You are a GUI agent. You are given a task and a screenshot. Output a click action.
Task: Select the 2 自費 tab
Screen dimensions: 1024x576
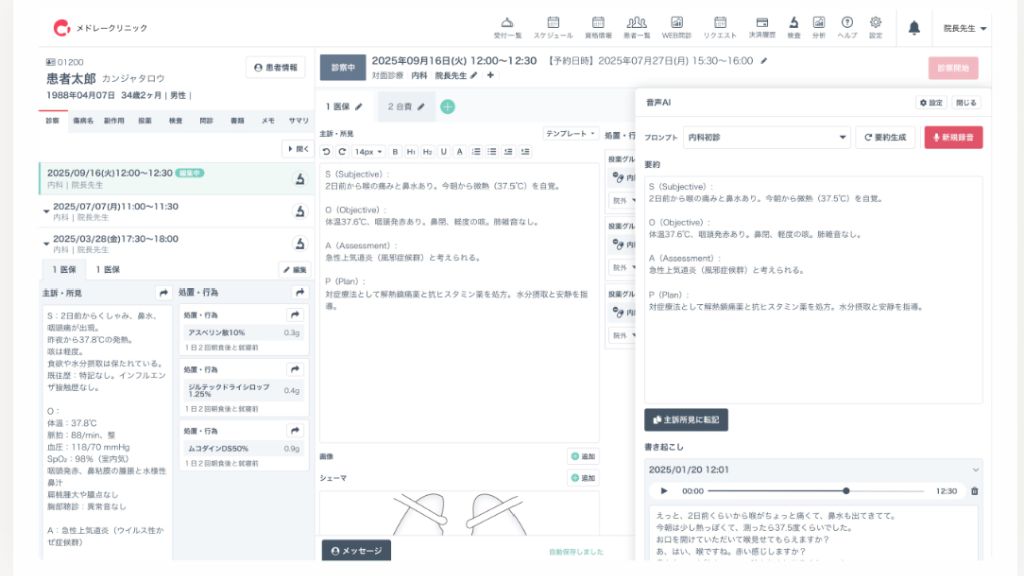pyautogui.click(x=405, y=107)
